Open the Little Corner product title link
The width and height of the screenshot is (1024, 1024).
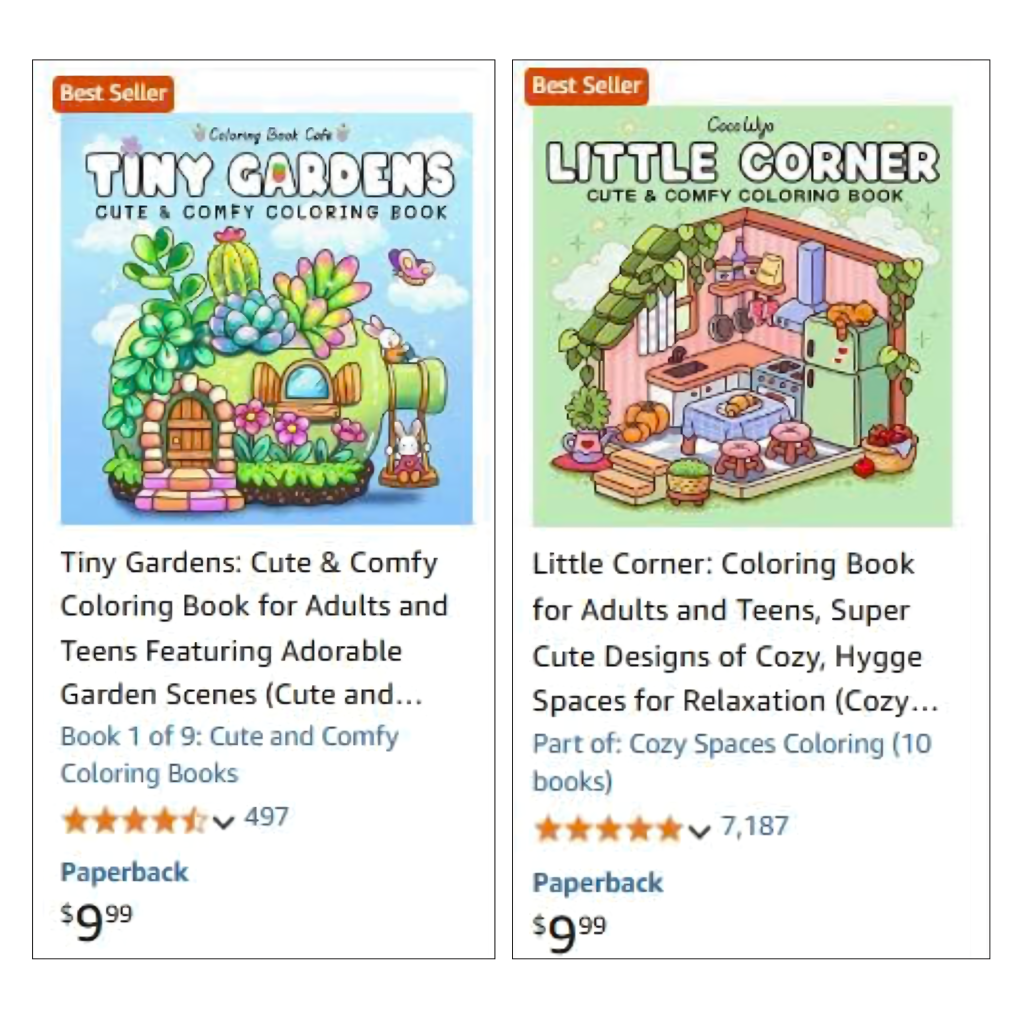pyautogui.click(x=735, y=633)
